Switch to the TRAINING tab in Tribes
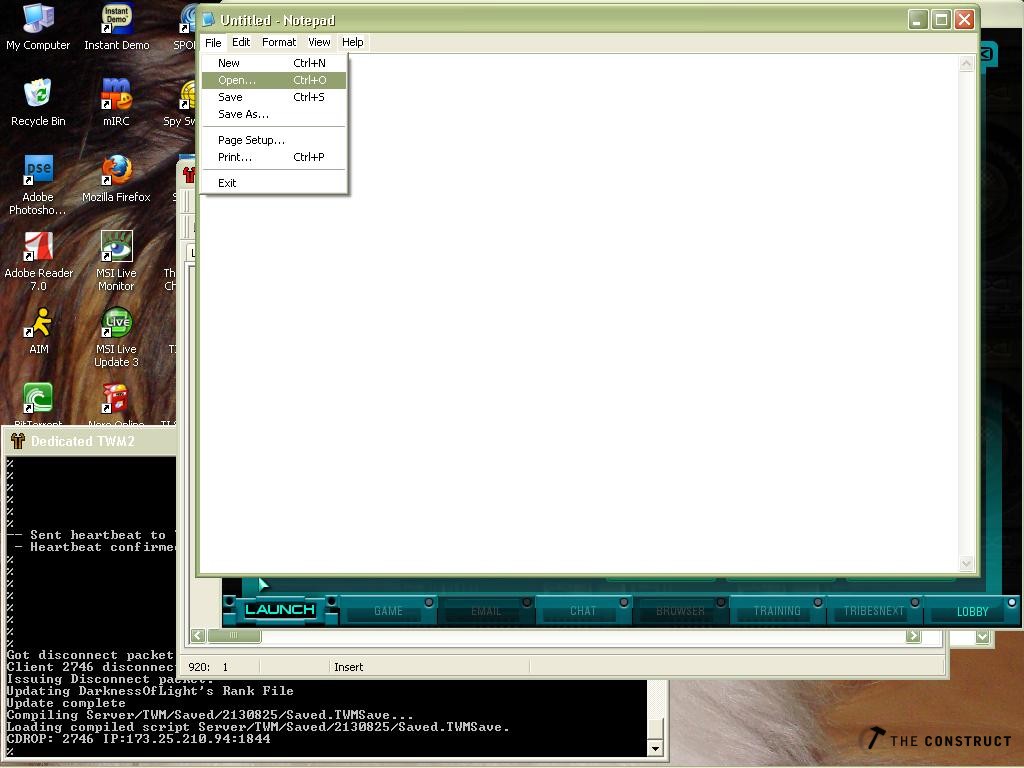Viewport: 1024px width, 768px height. click(777, 611)
